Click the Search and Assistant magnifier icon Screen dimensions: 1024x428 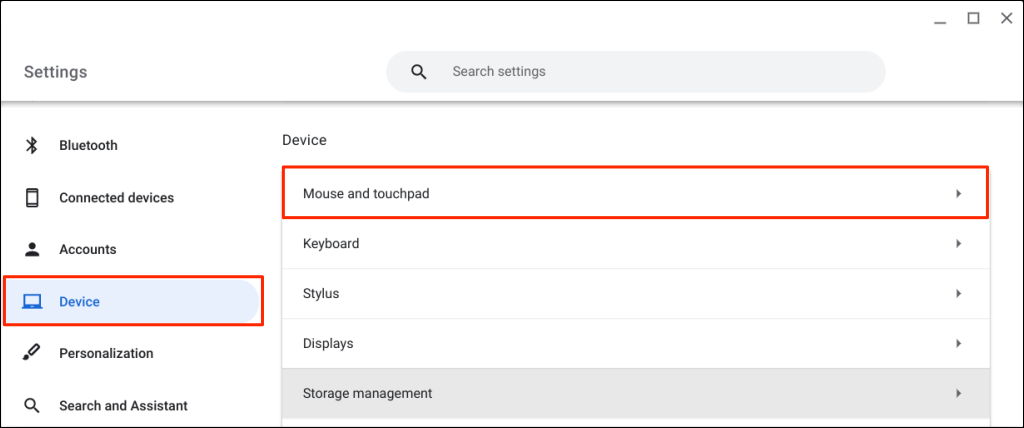pos(32,406)
